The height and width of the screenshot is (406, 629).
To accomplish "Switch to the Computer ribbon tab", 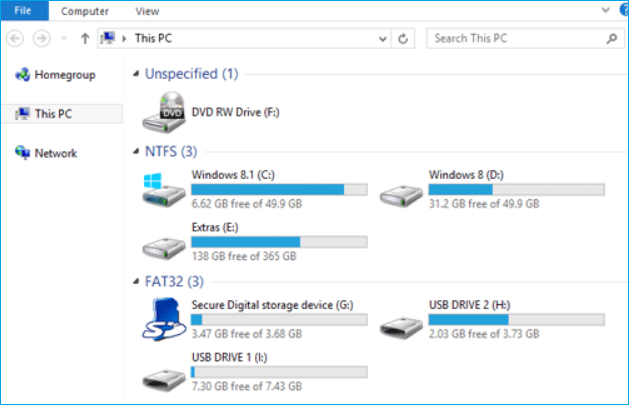I will coord(85,11).
